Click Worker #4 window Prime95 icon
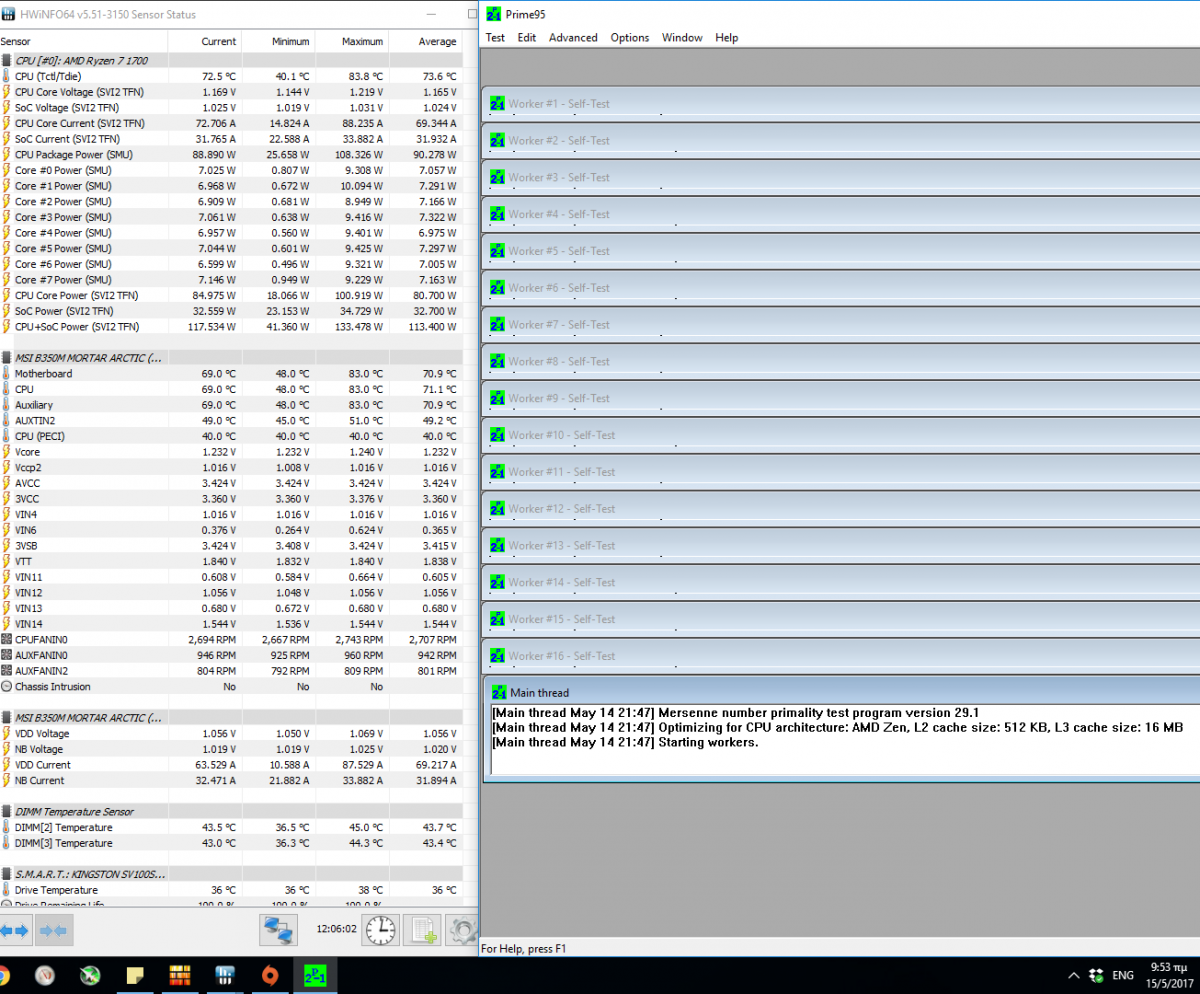The width and height of the screenshot is (1200, 994). (497, 214)
